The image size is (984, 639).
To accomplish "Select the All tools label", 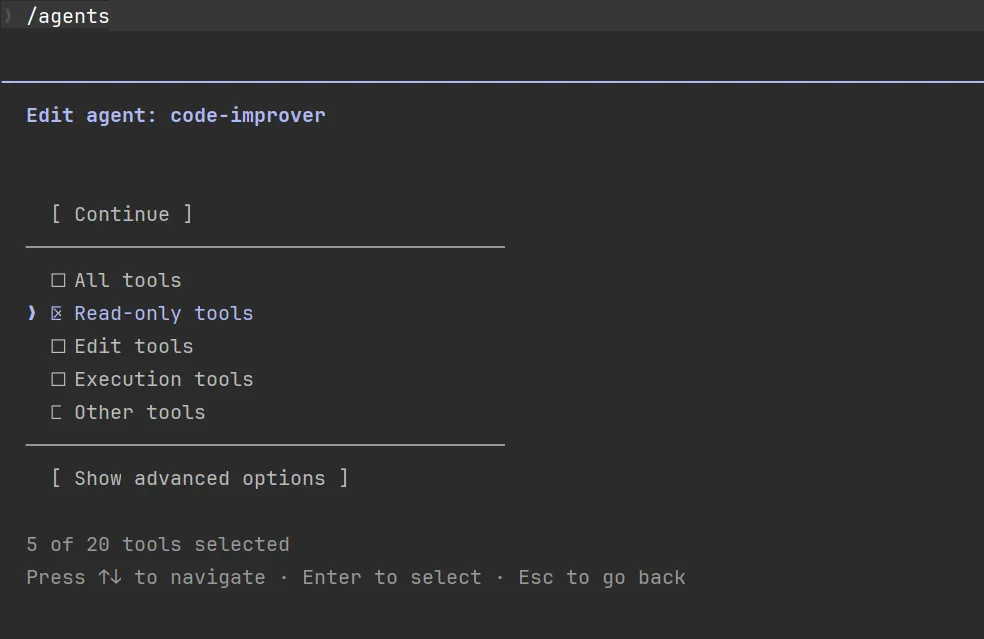I will (128, 281).
